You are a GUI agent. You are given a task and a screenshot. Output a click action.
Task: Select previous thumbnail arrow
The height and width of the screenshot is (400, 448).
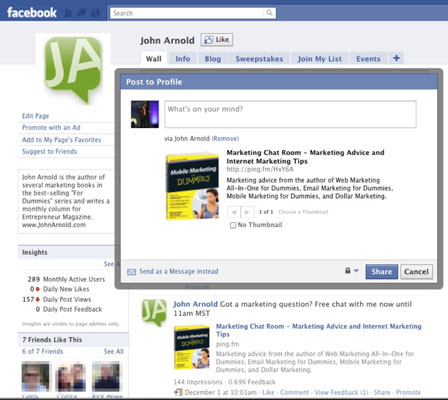point(234,212)
